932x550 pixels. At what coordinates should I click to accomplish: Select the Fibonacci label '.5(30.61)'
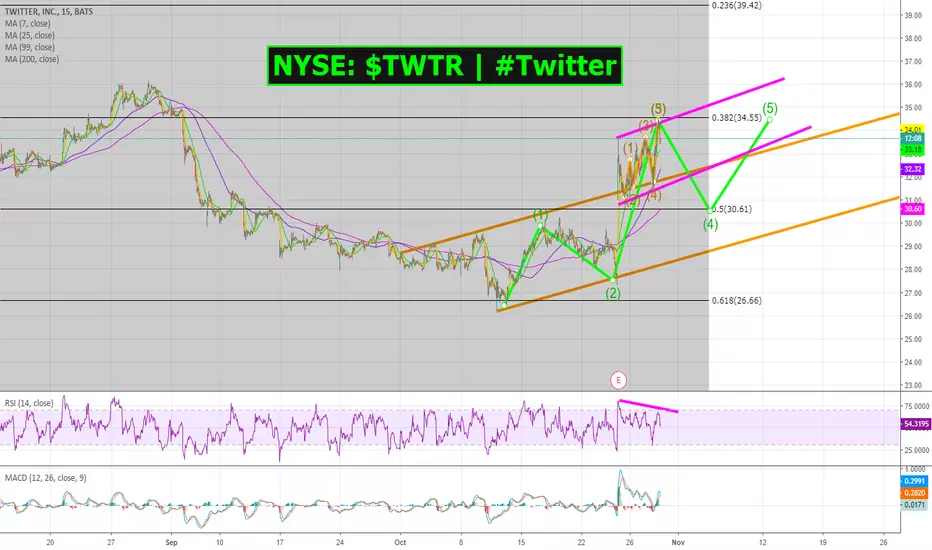click(732, 209)
